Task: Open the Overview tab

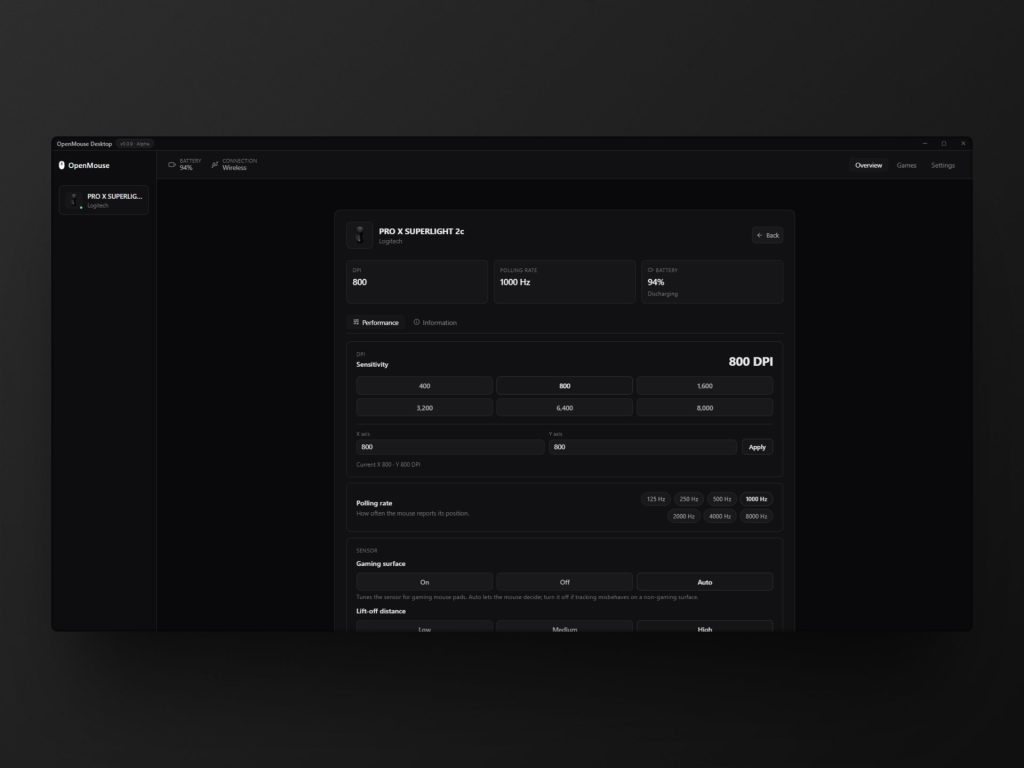Action: (869, 165)
